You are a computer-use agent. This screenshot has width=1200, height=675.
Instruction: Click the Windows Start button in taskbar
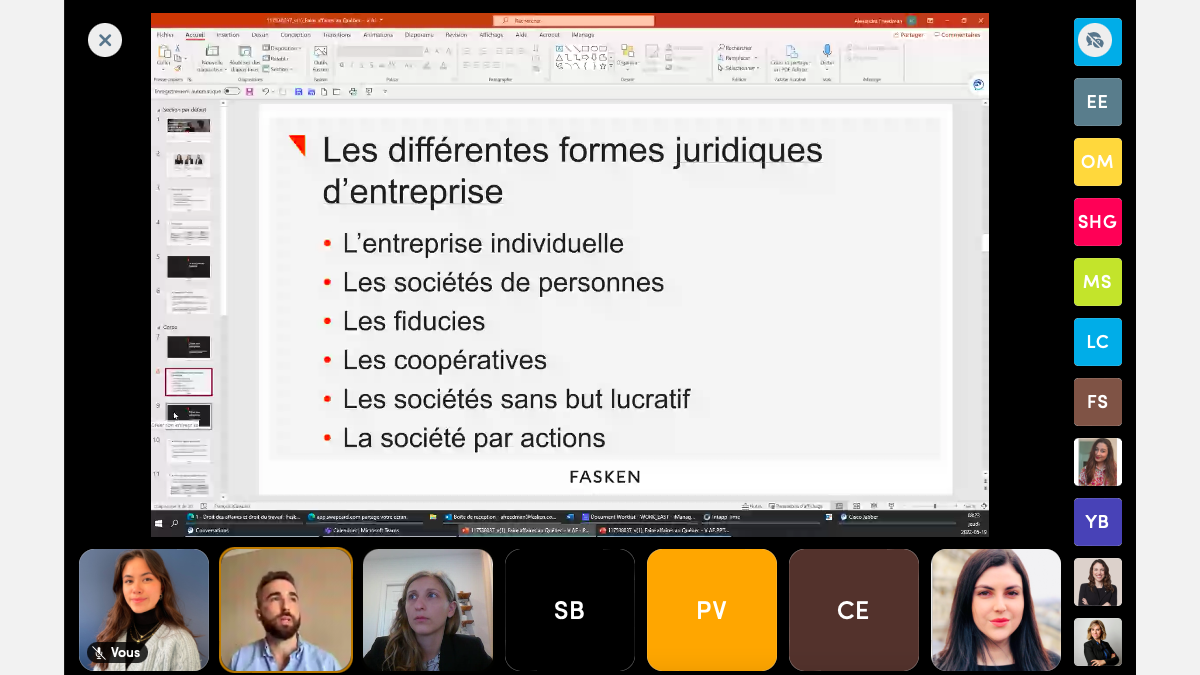(159, 523)
